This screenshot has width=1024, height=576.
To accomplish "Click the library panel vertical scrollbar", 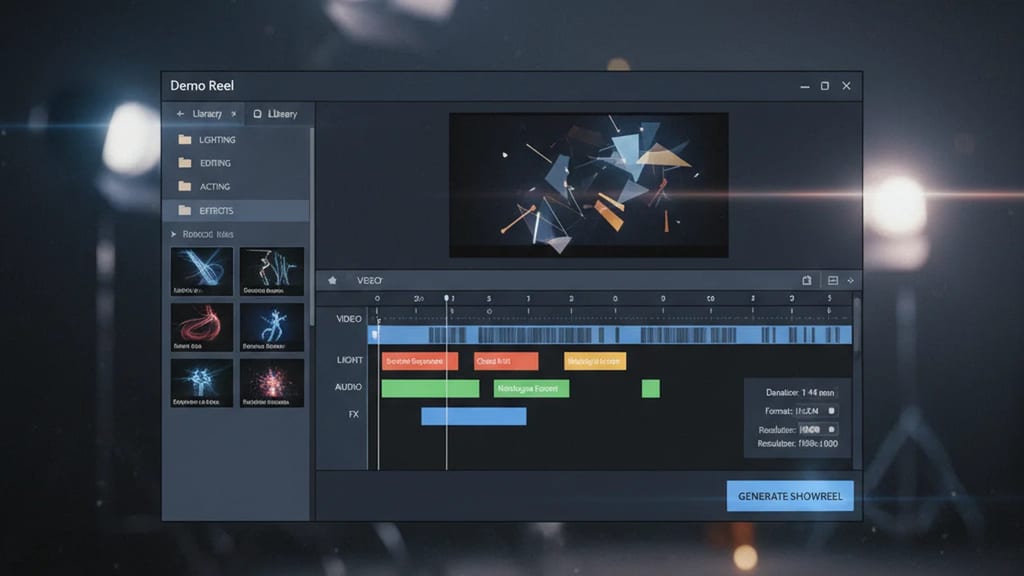I will (x=312, y=225).
